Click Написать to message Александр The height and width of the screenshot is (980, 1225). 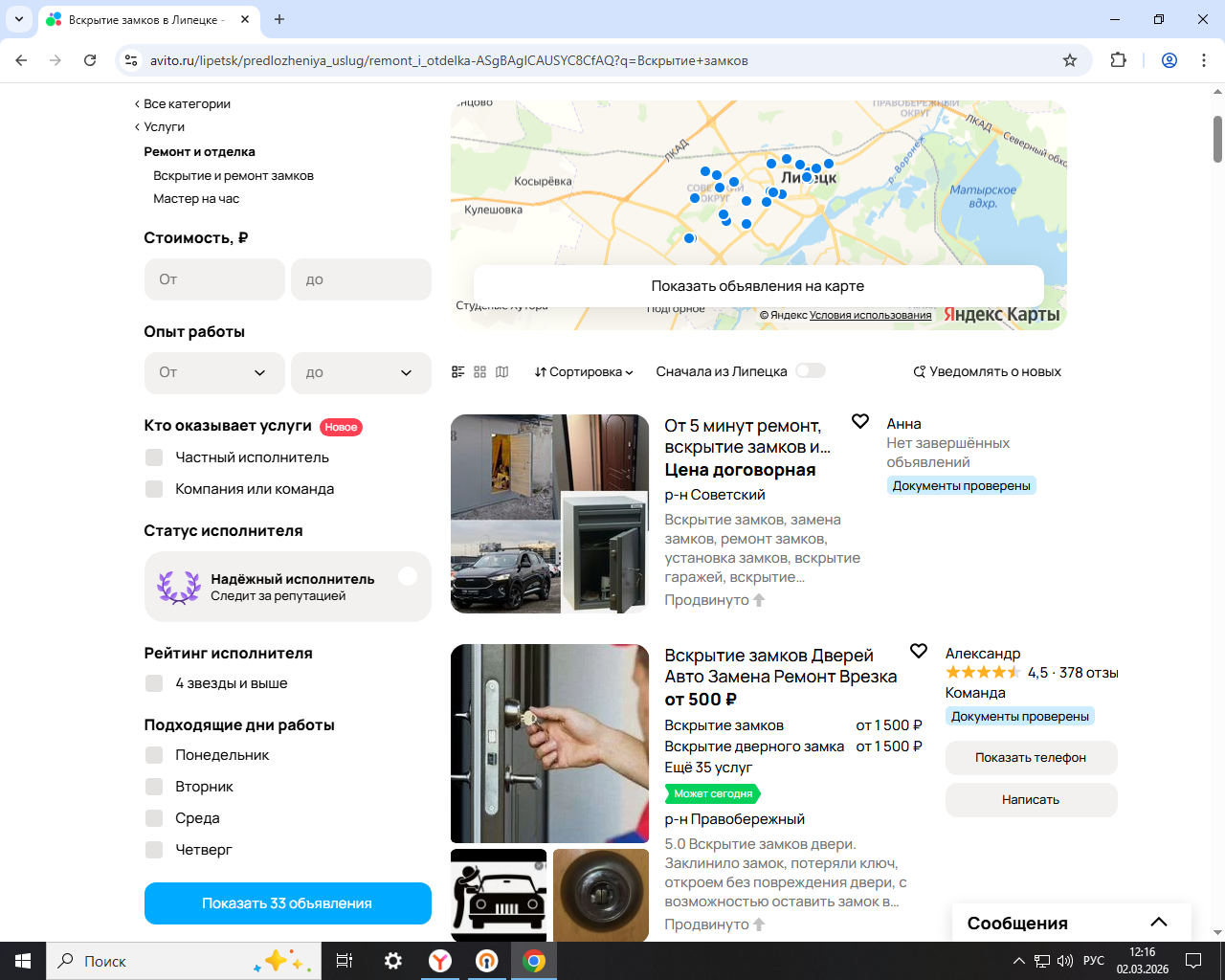(1031, 800)
